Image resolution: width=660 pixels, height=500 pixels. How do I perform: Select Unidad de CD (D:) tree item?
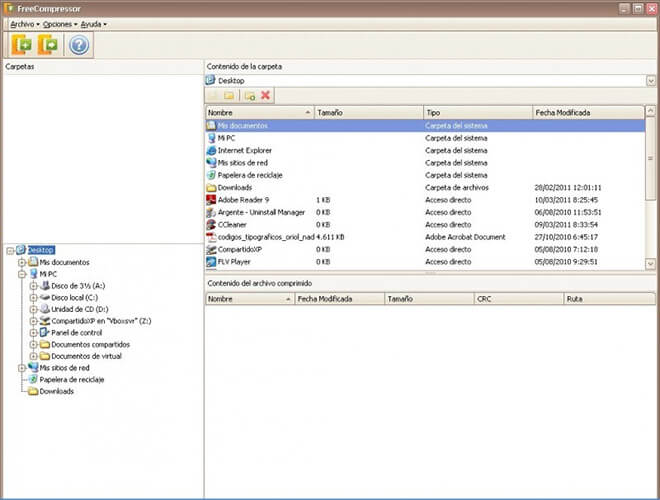pyautogui.click(x=80, y=309)
